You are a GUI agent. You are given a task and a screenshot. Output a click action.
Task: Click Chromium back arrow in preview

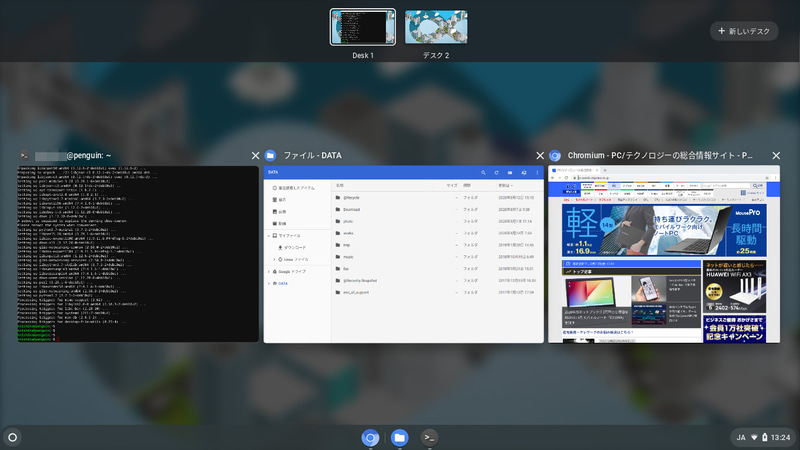pyautogui.click(x=553, y=177)
